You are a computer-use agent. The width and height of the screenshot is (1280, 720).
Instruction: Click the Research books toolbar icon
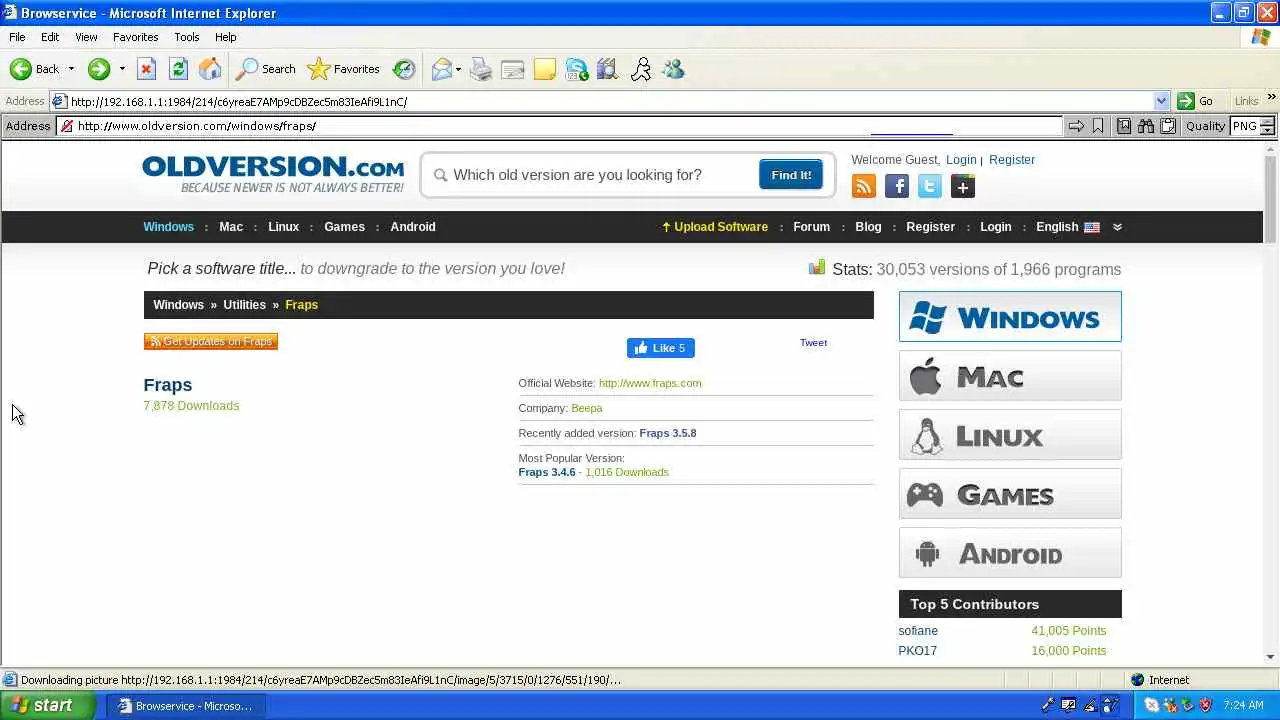(x=608, y=69)
